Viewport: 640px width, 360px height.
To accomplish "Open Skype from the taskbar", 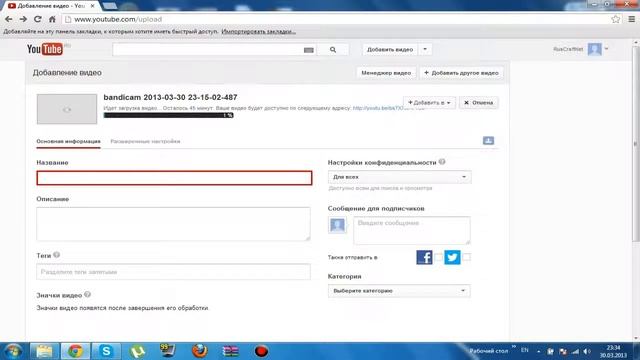I will click(x=106, y=351).
